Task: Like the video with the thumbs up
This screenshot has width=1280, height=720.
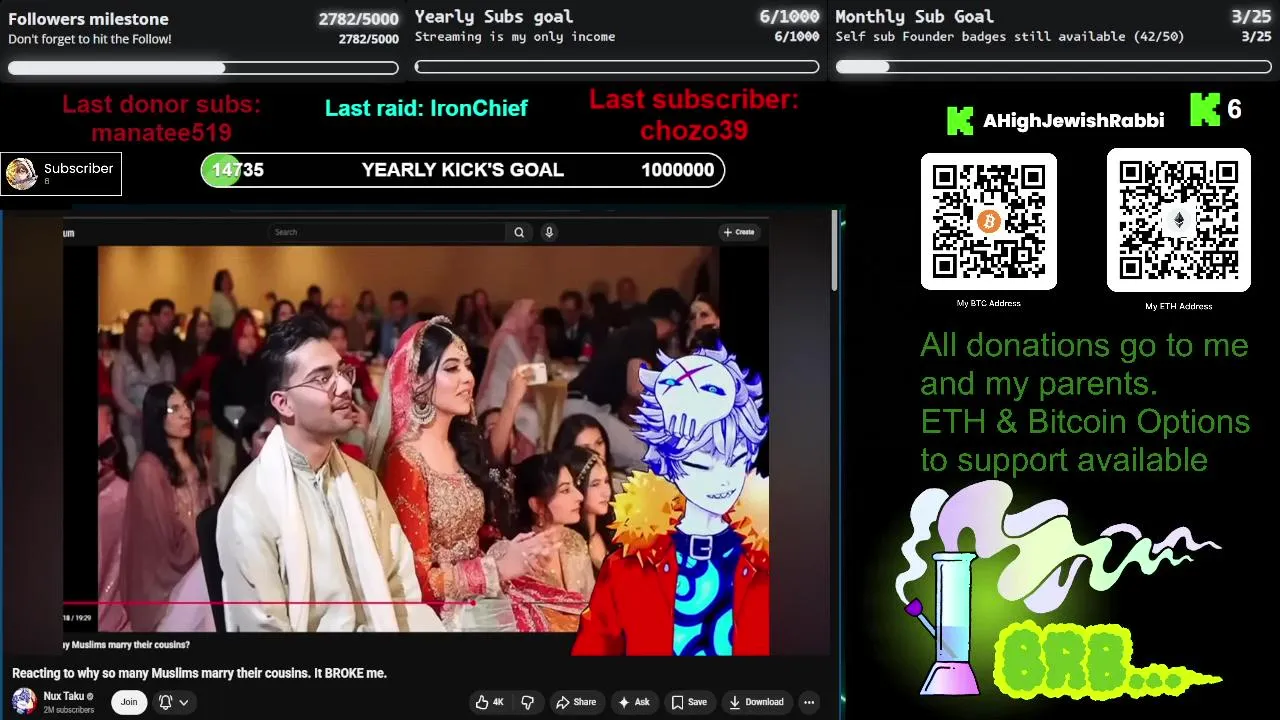Action: coord(491,702)
